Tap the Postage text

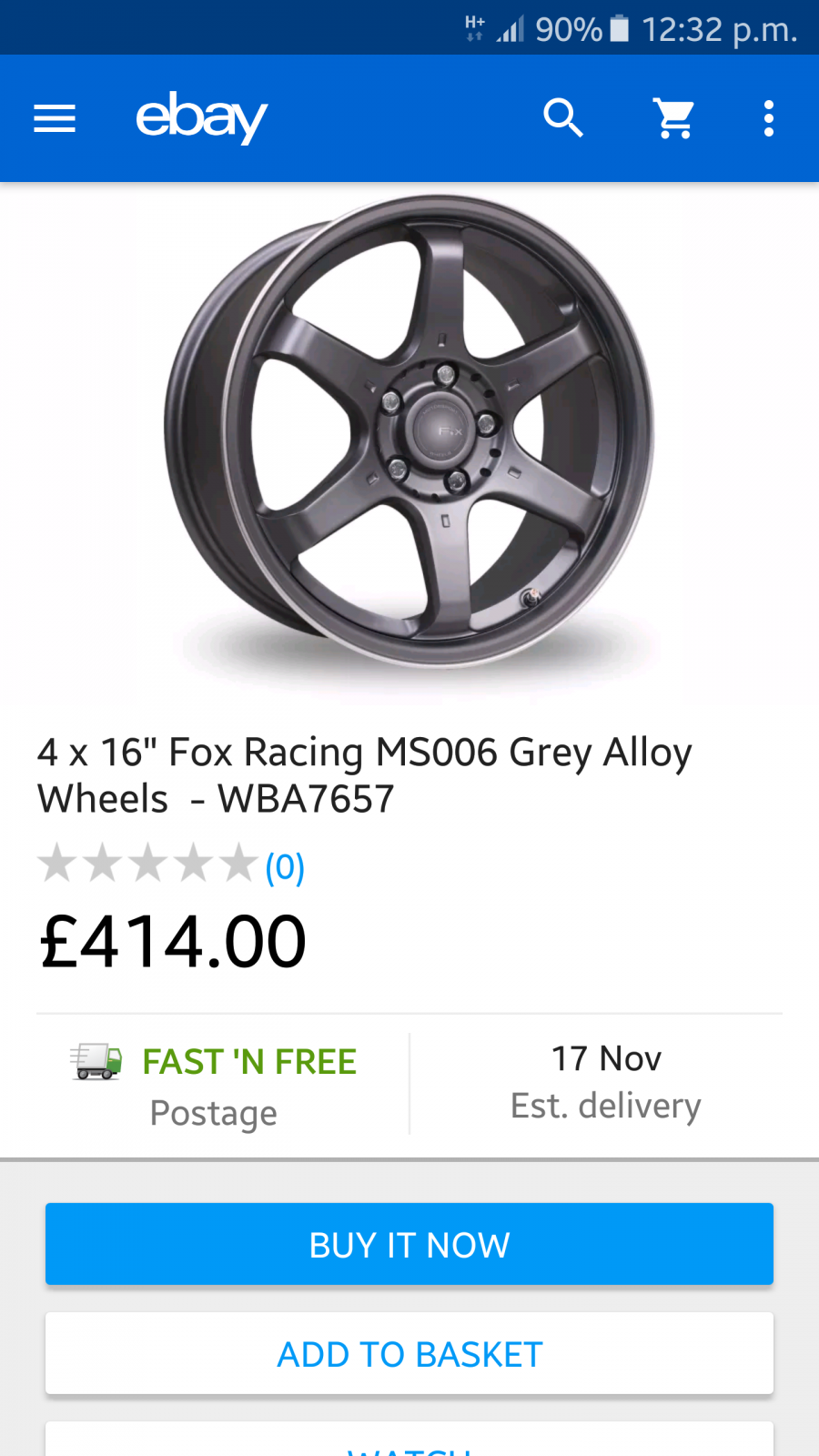click(x=214, y=1113)
